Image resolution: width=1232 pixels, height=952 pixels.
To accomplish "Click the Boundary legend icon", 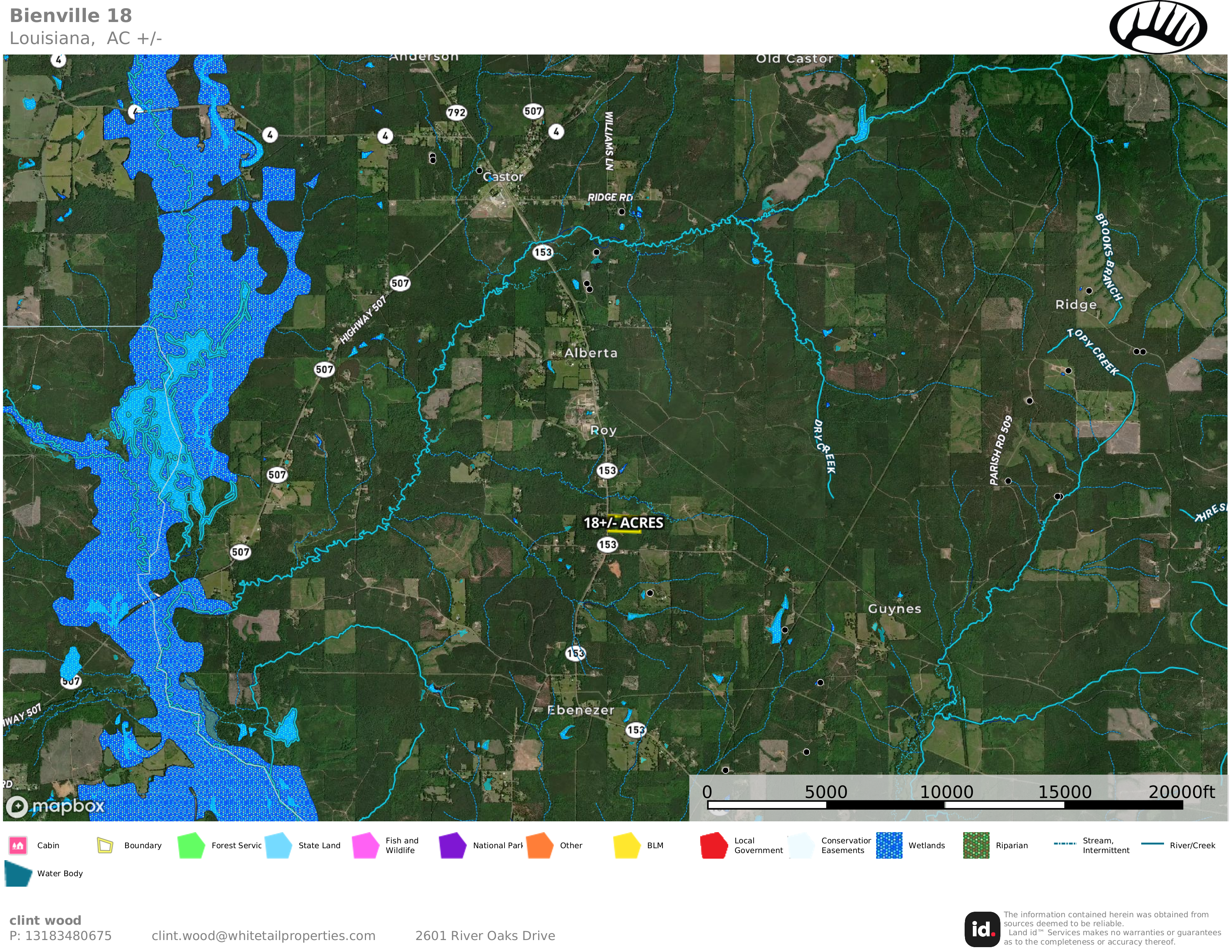I will [x=105, y=845].
